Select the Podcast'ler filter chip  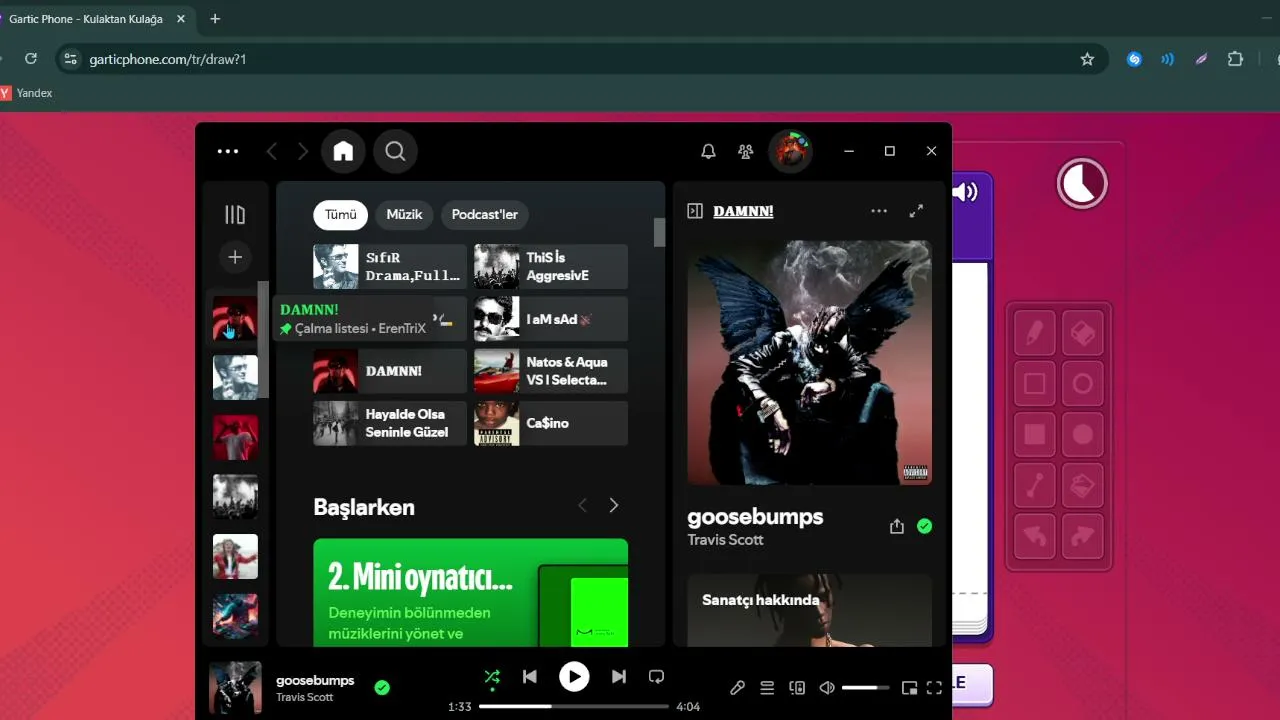(x=485, y=215)
